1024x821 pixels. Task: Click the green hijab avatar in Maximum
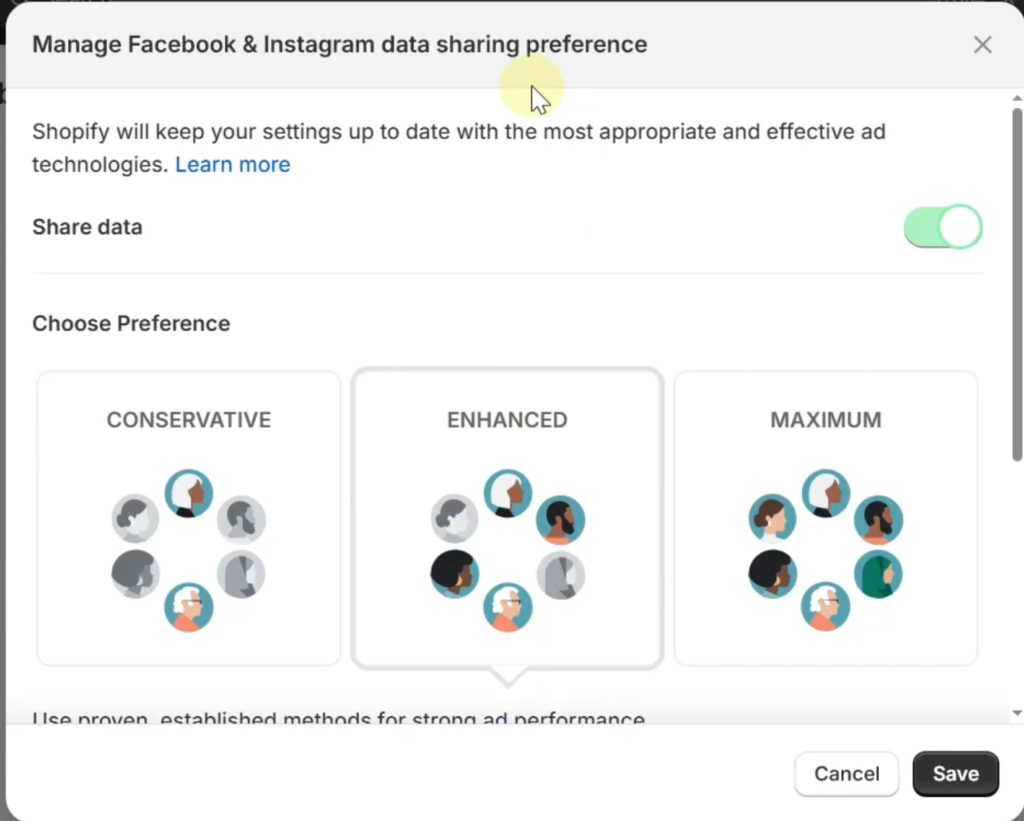click(x=878, y=575)
